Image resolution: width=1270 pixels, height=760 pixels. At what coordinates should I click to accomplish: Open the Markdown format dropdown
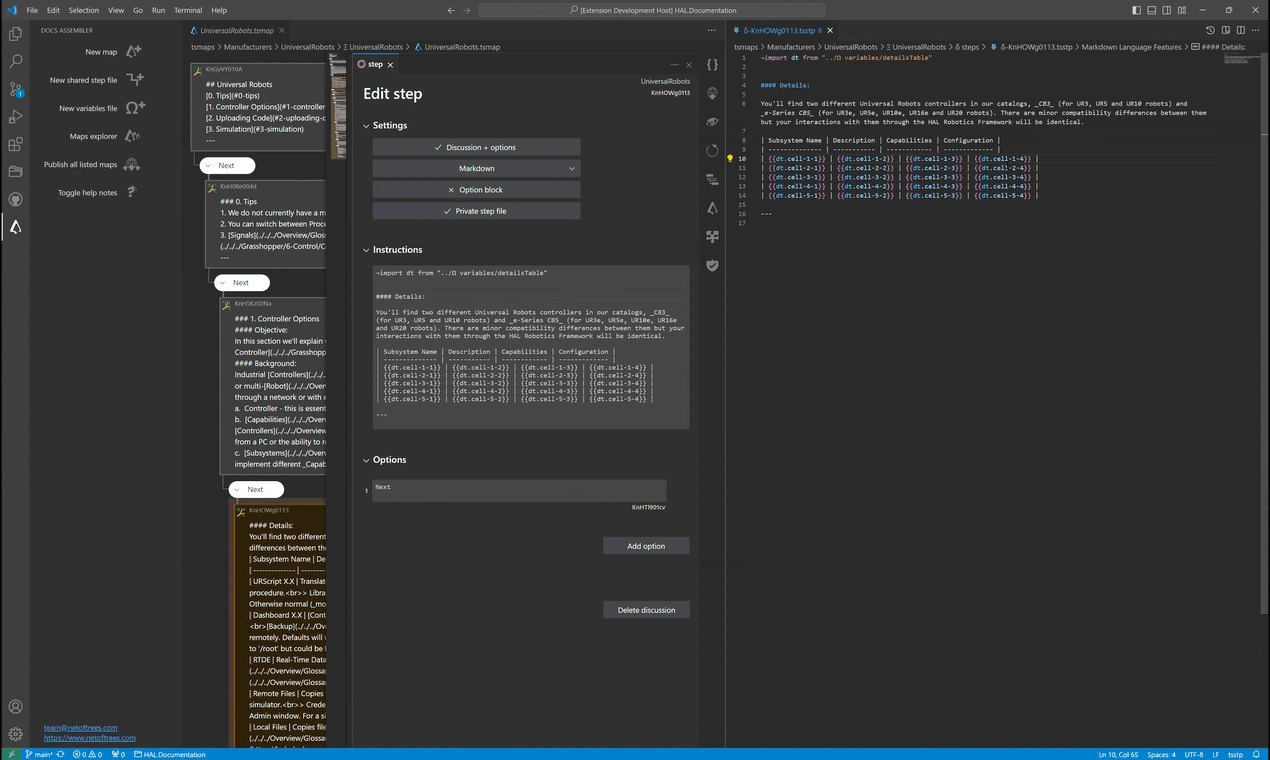[x=476, y=168]
